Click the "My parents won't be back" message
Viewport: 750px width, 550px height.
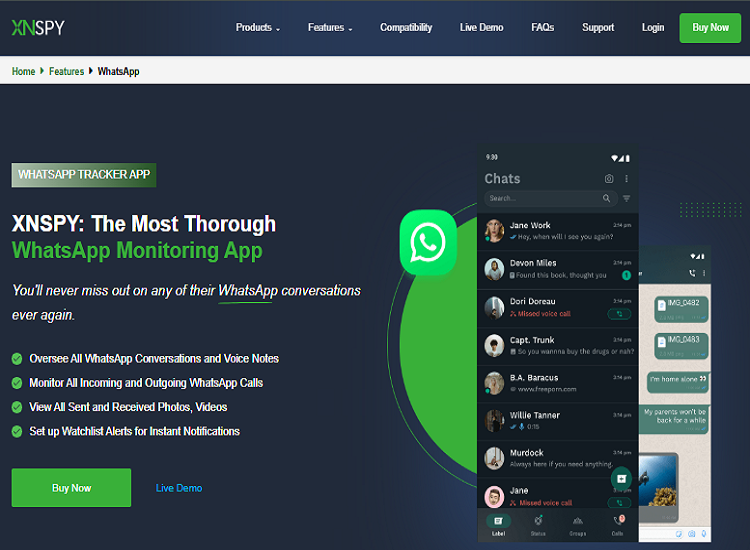coord(674,420)
